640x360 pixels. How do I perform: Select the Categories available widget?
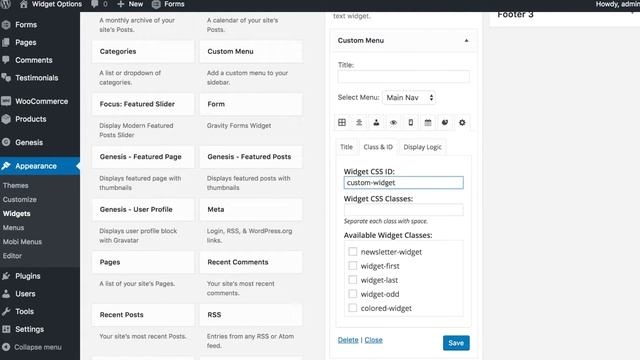[x=143, y=51]
